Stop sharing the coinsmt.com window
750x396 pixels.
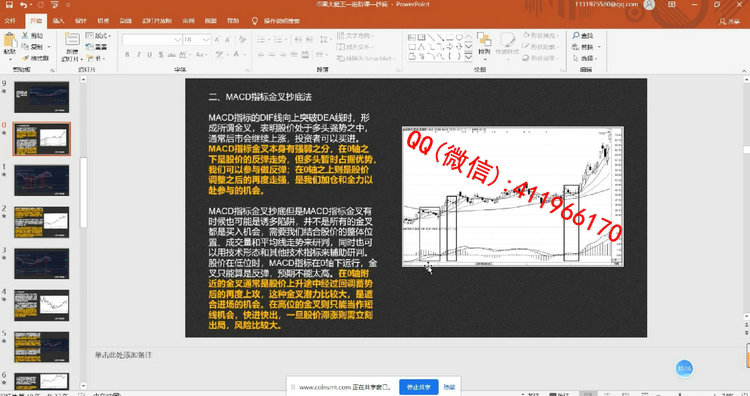point(419,387)
